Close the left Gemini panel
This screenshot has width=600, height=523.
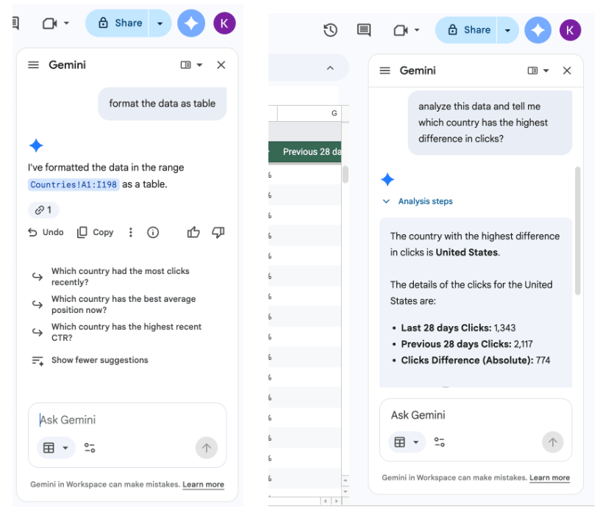coord(221,65)
